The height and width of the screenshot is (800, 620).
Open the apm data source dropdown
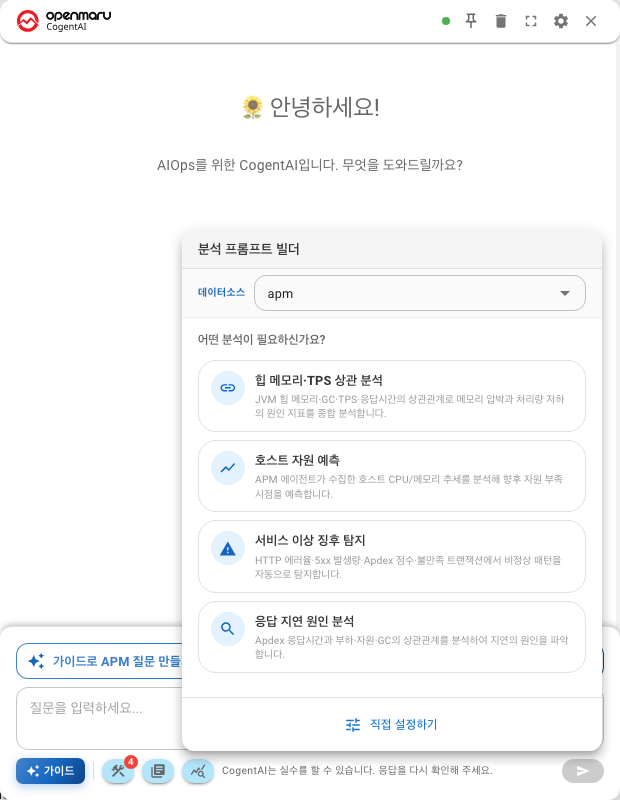point(419,293)
